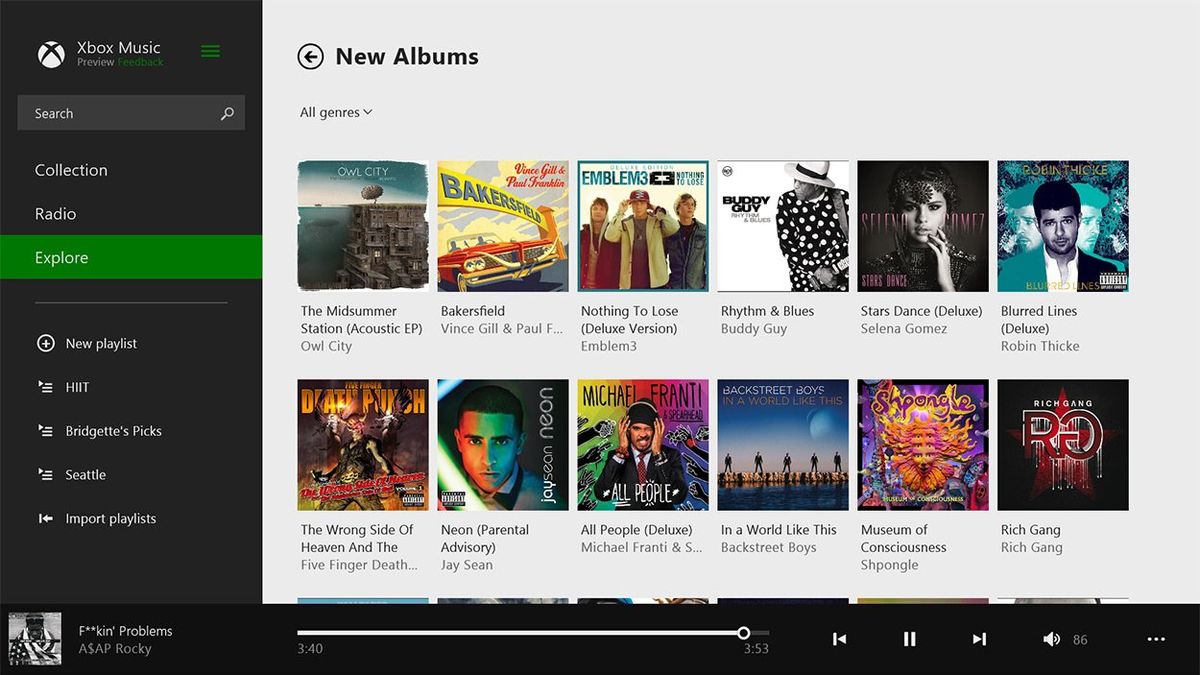This screenshot has width=1200, height=675.
Task: Open the HIIT playlist icon
Action: pyautogui.click(x=46, y=387)
